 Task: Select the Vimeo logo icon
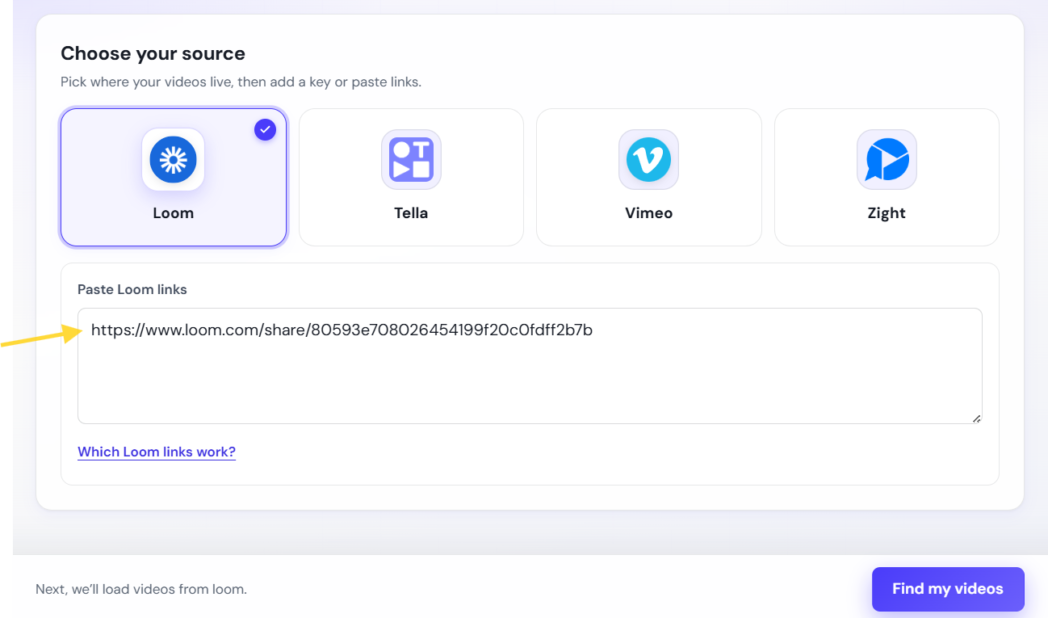click(648, 160)
